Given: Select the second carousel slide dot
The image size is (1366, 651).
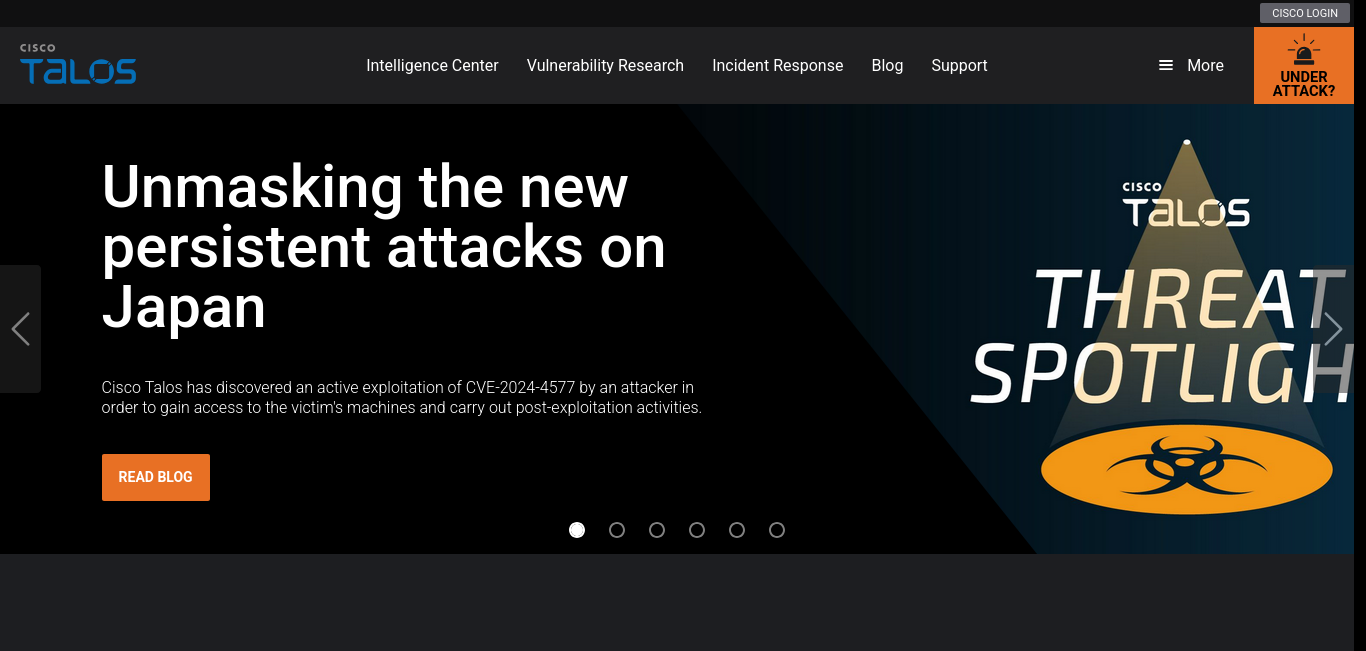Looking at the screenshot, I should (617, 530).
